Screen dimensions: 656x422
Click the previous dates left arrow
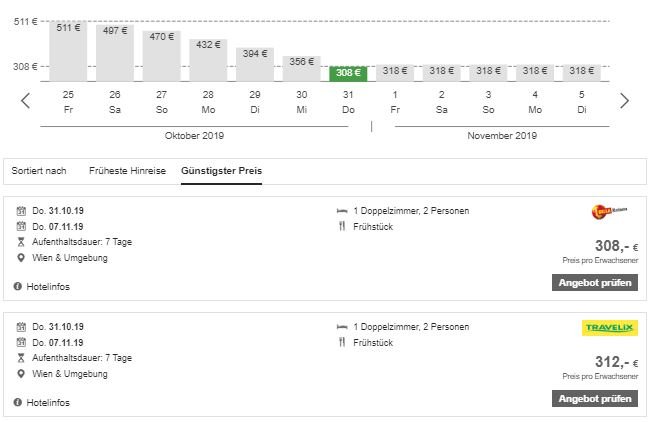(x=26, y=100)
